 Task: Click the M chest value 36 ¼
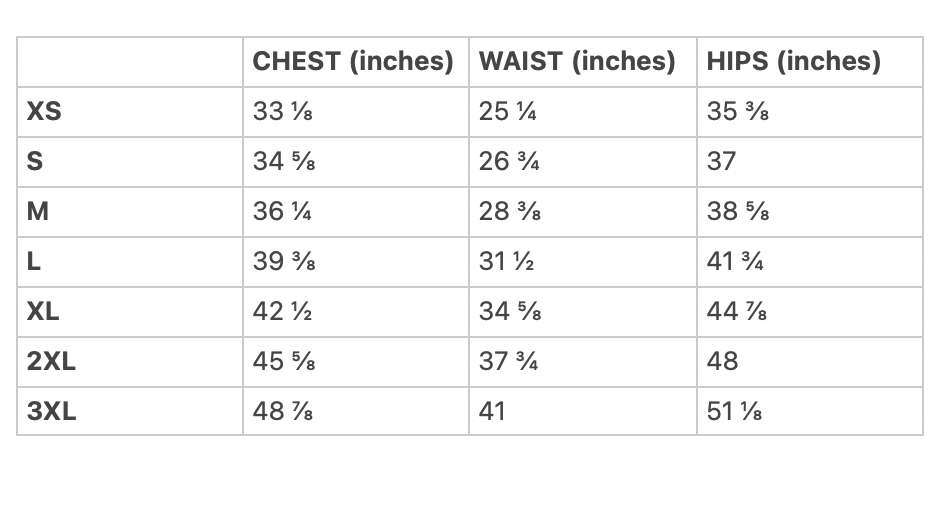284,212
